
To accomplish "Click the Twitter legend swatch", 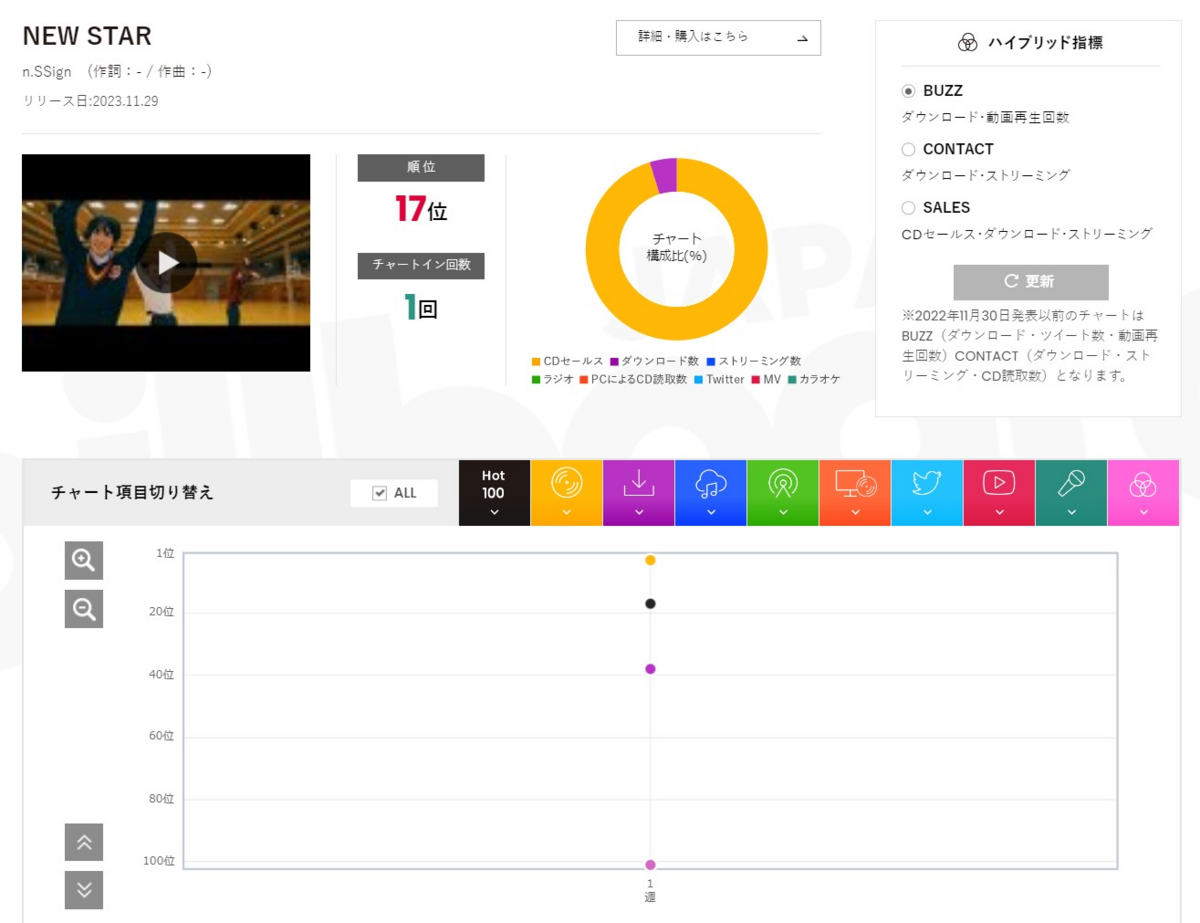I will 698,380.
